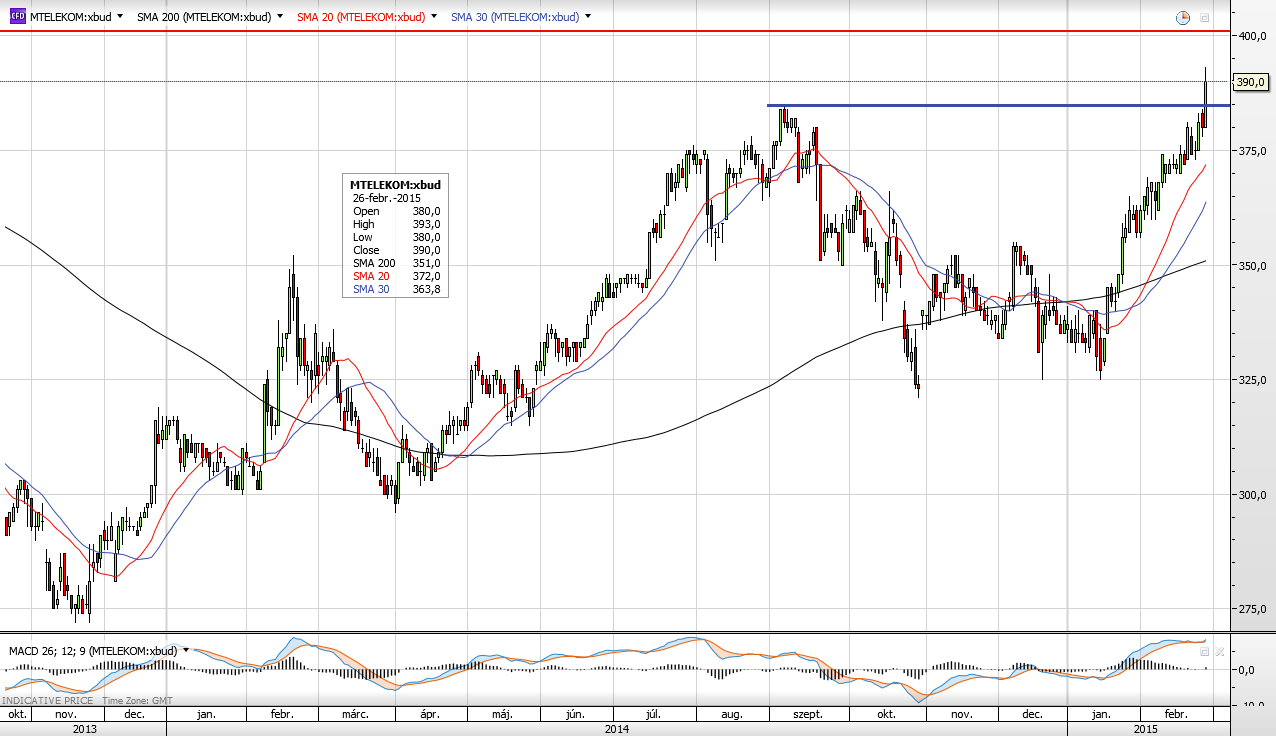Maximize the main price chart panel
The width and height of the screenshot is (1276, 736).
point(1205,18)
